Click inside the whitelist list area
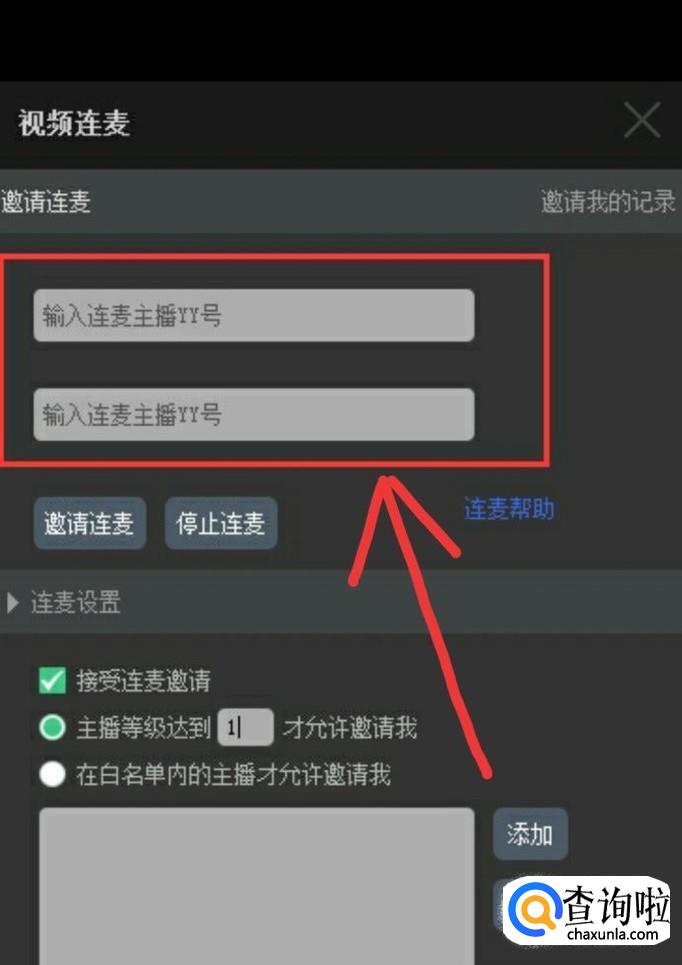Viewport: 682px width, 965px height. (257, 886)
